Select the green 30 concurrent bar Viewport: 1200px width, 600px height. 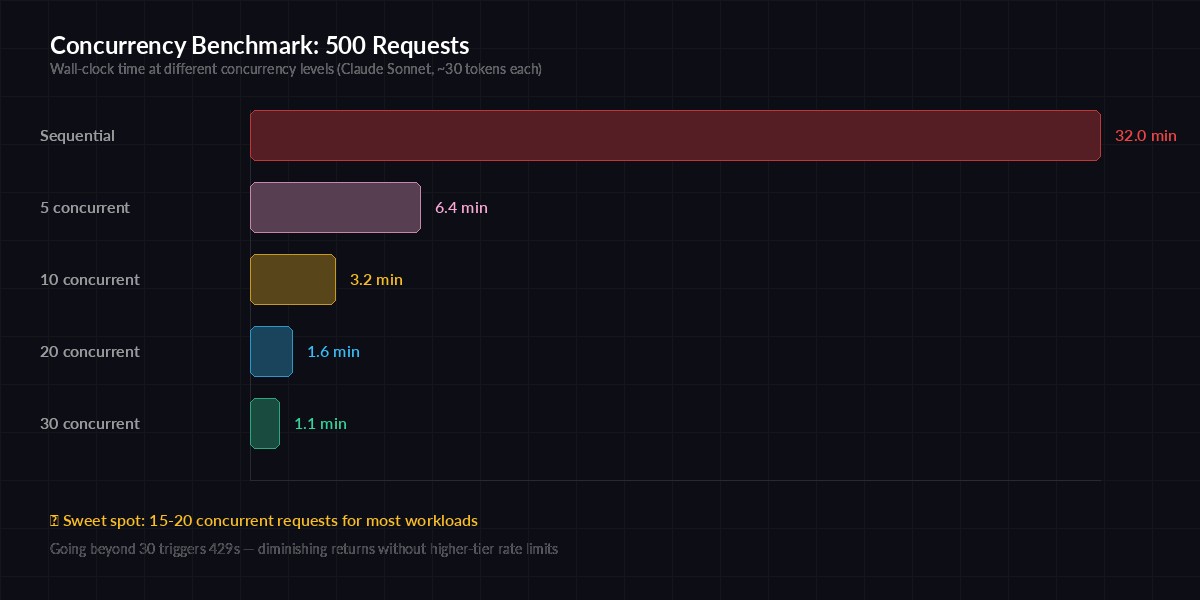click(265, 423)
